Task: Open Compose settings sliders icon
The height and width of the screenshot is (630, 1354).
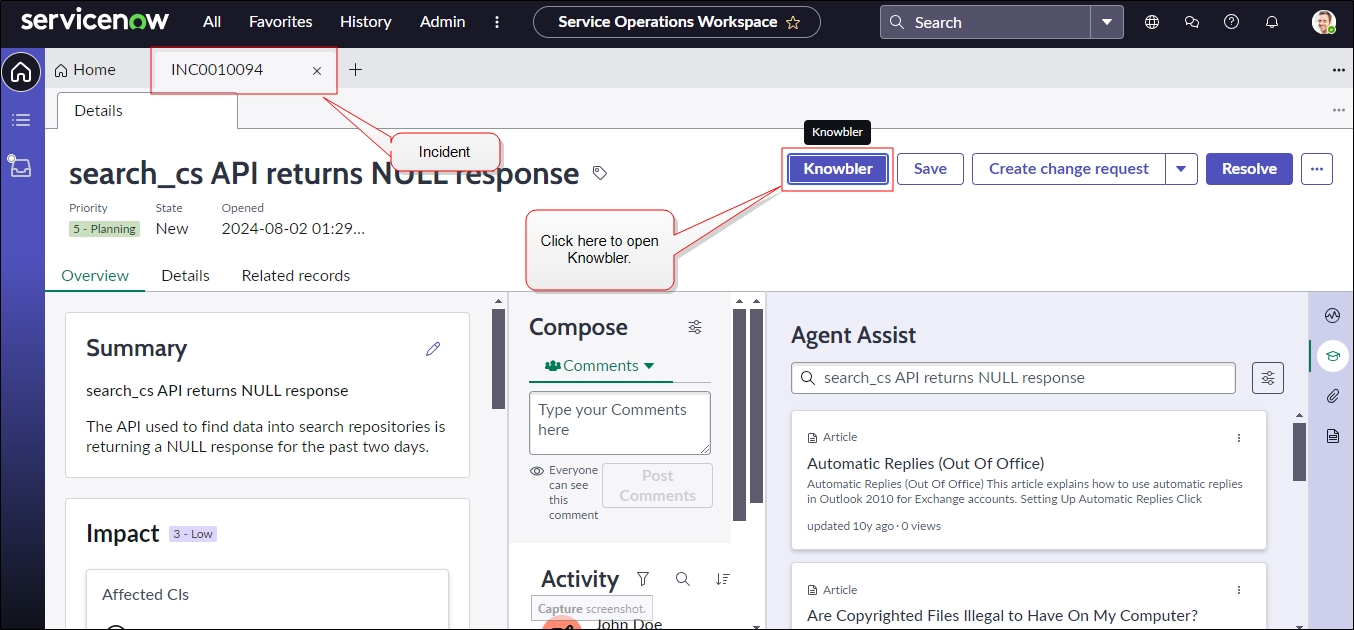Action: click(695, 327)
